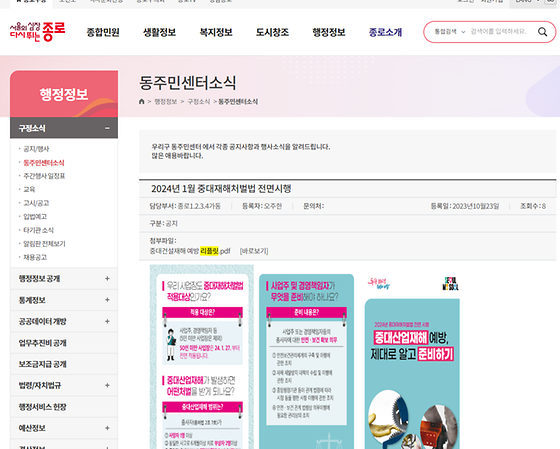
Task: Click 동주민센터소식 in the breadcrumb
Action: [238, 102]
